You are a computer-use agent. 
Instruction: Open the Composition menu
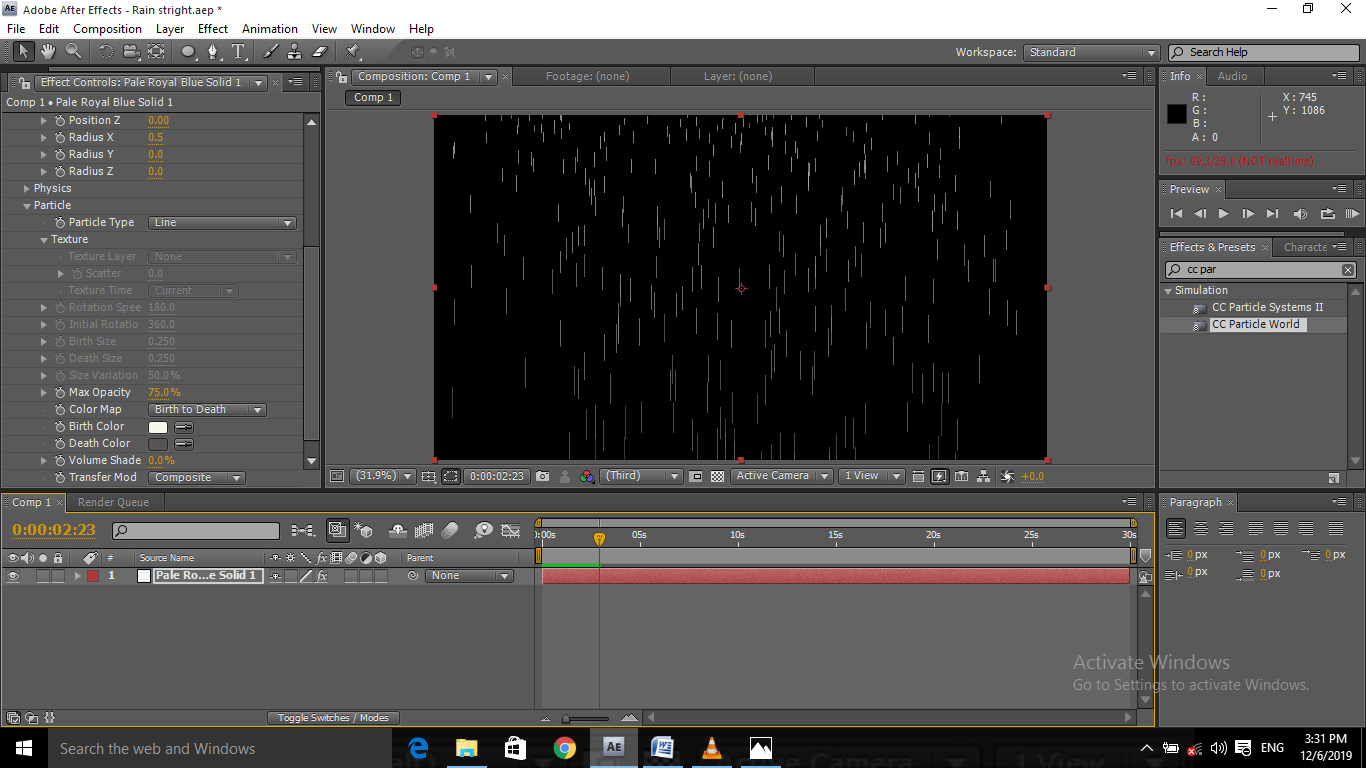pyautogui.click(x=107, y=29)
